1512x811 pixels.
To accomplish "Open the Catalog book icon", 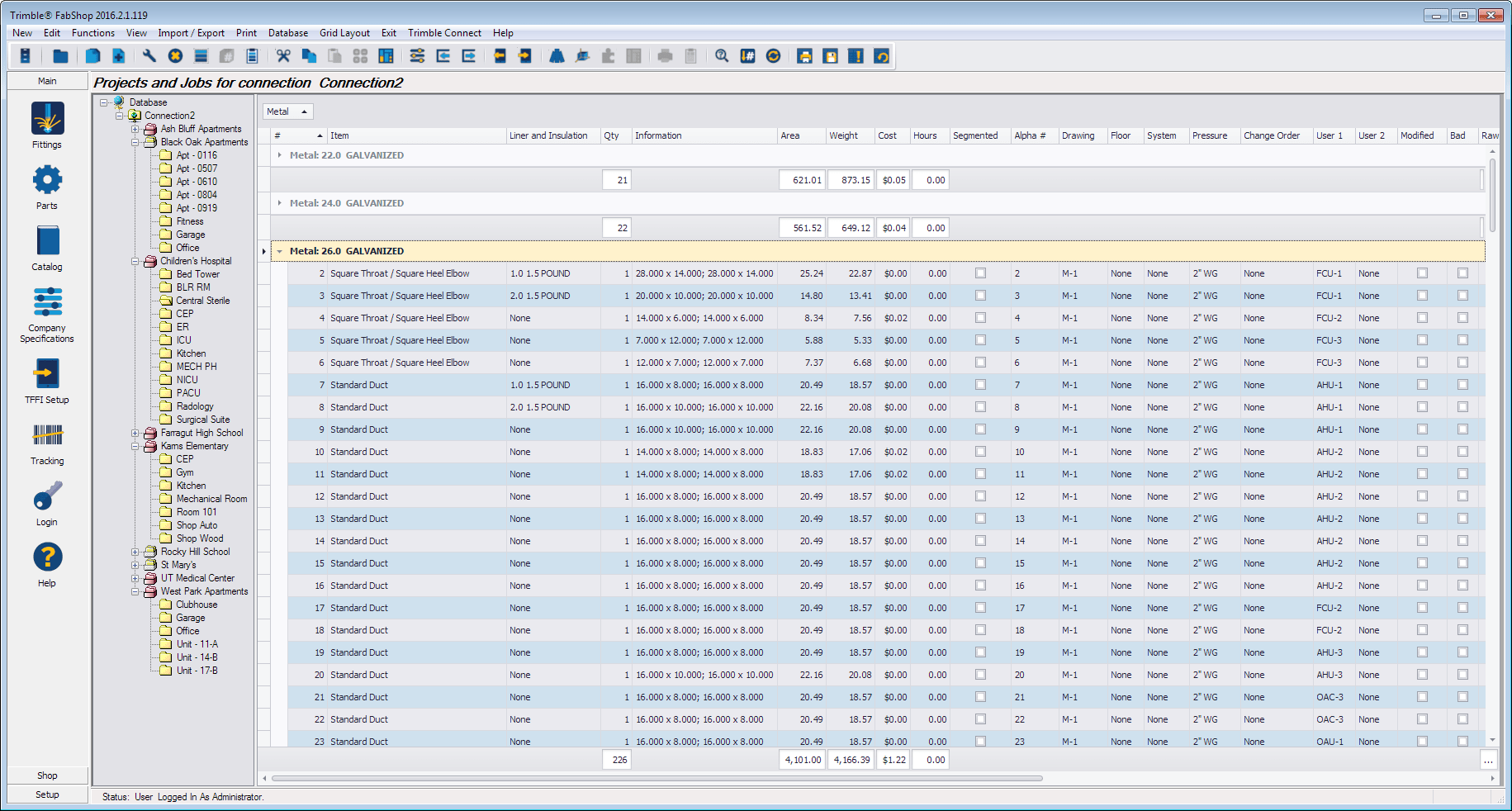I will click(x=47, y=241).
